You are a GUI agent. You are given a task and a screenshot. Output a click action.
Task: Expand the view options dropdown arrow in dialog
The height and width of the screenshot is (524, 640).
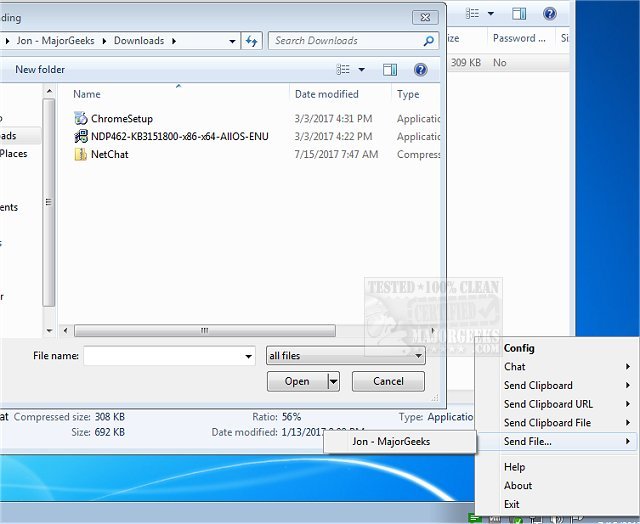(362, 70)
